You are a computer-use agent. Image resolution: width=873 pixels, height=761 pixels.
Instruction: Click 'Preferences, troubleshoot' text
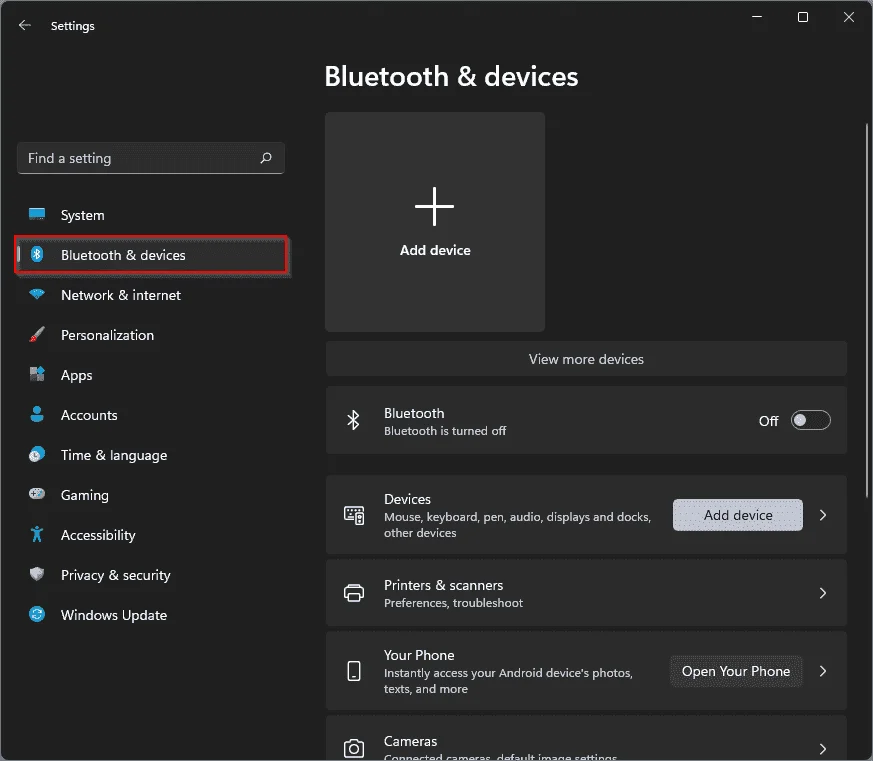click(x=453, y=603)
